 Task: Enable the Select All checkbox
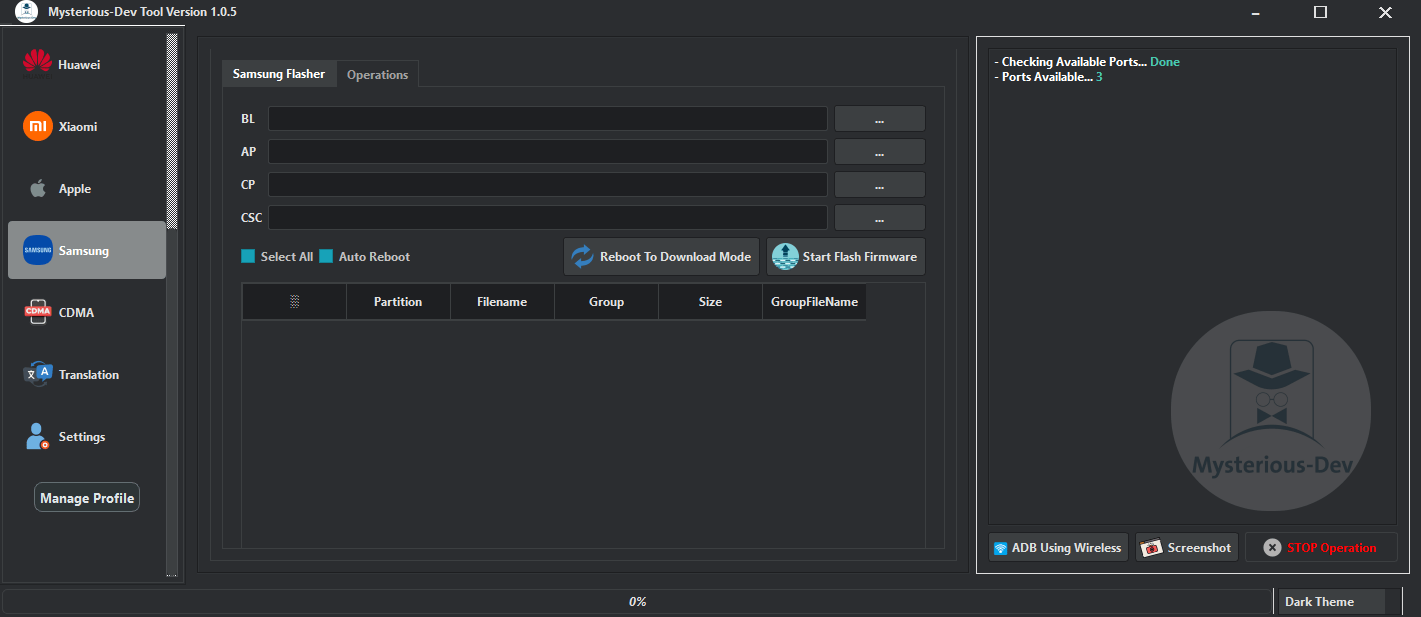point(248,256)
